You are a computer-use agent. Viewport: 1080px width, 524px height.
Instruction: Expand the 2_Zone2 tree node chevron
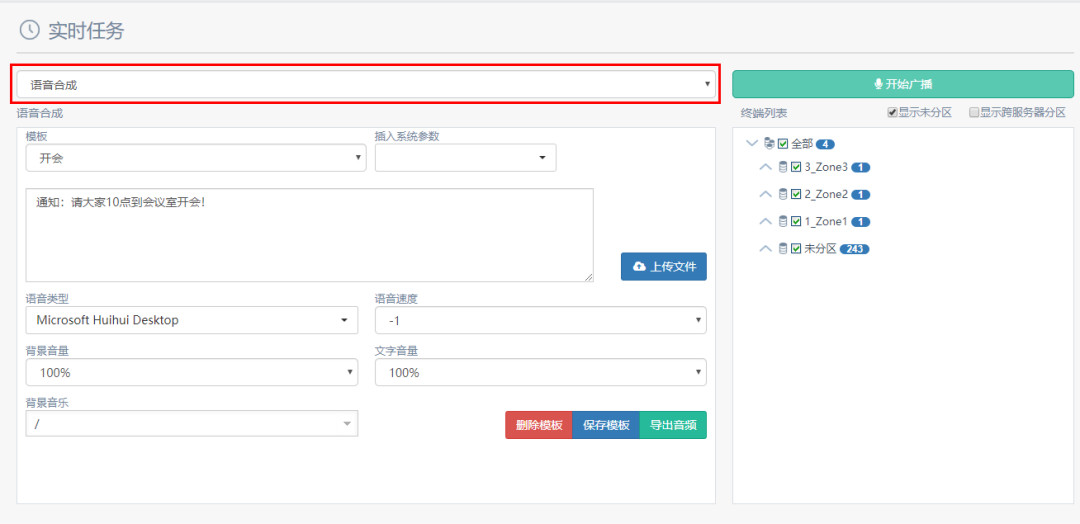[x=766, y=194]
